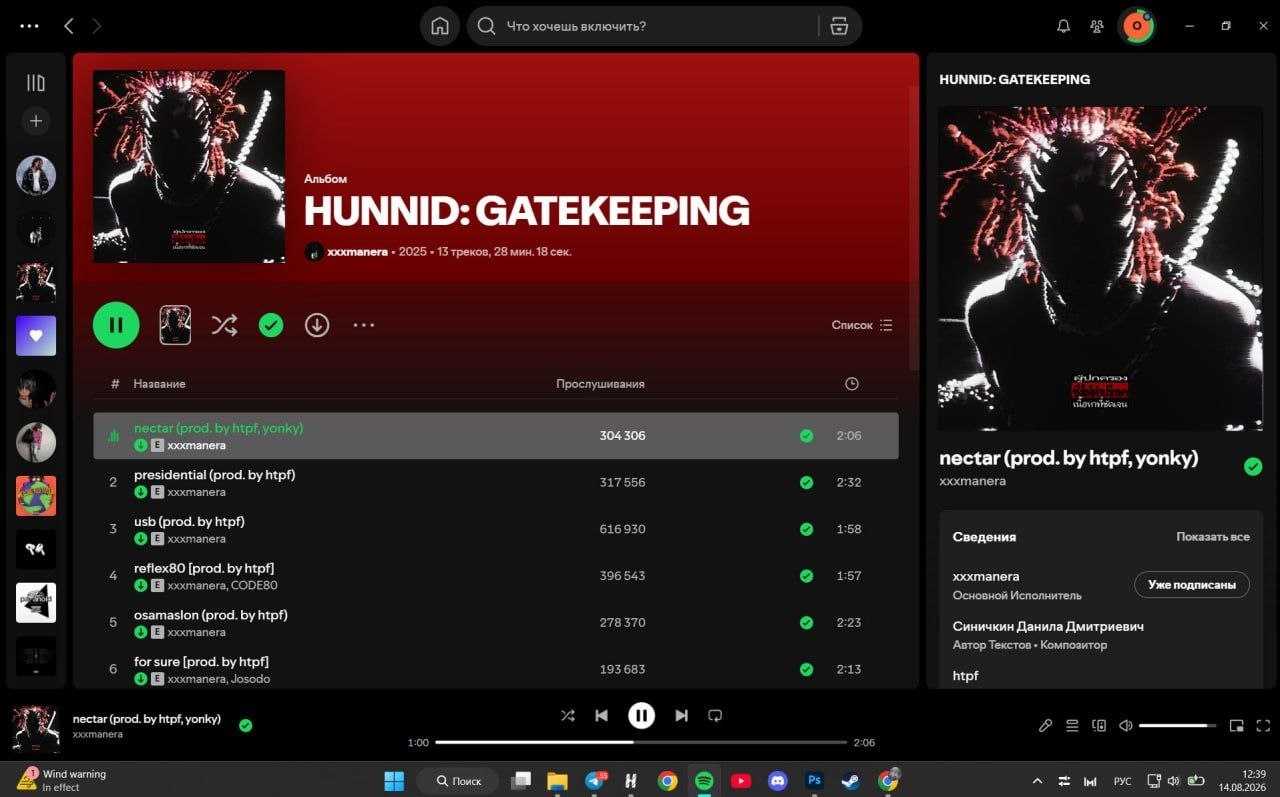Open artist Josodo on the for sure track
The image size is (1280, 797).
pos(249,679)
